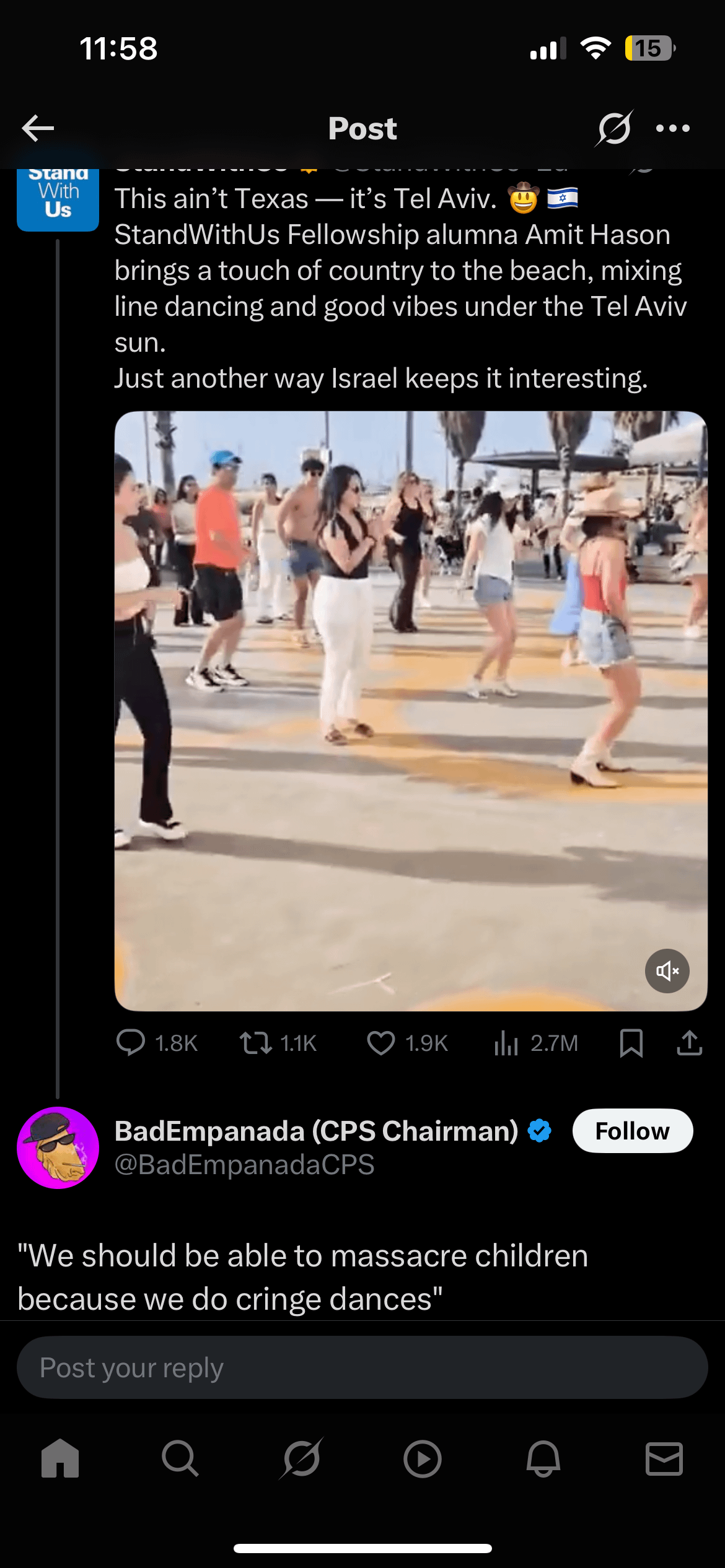Open replies via the 1.8K comment icon
This screenshot has height=1568, width=725.
click(131, 1043)
